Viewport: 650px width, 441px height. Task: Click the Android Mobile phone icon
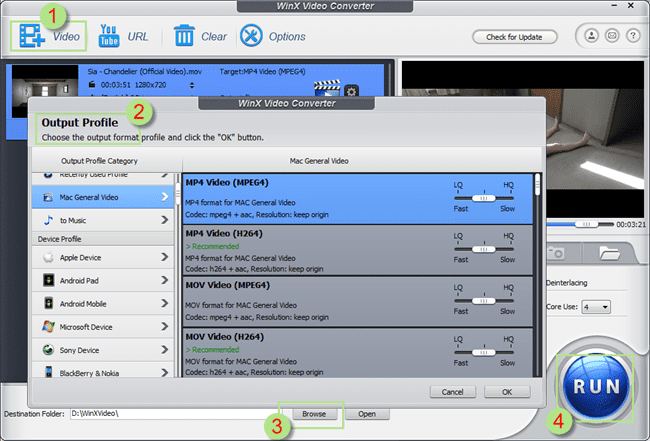[49, 303]
